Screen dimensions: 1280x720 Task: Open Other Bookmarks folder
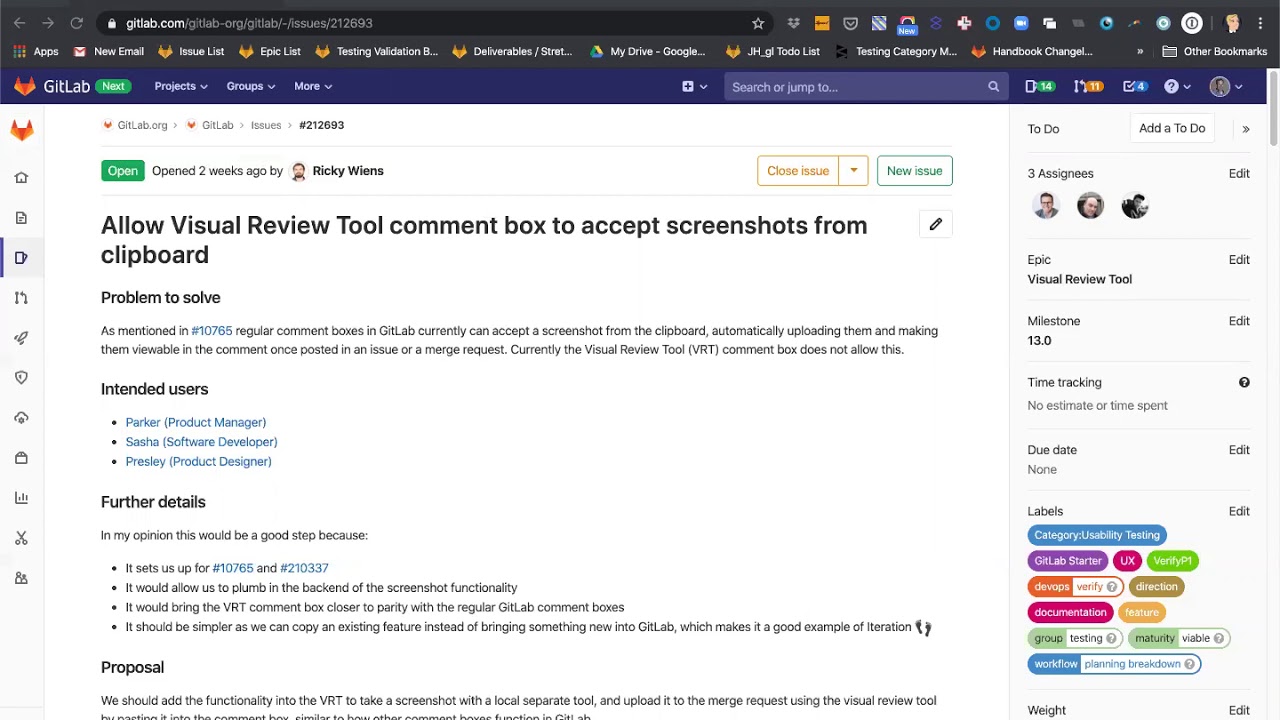(x=1215, y=51)
